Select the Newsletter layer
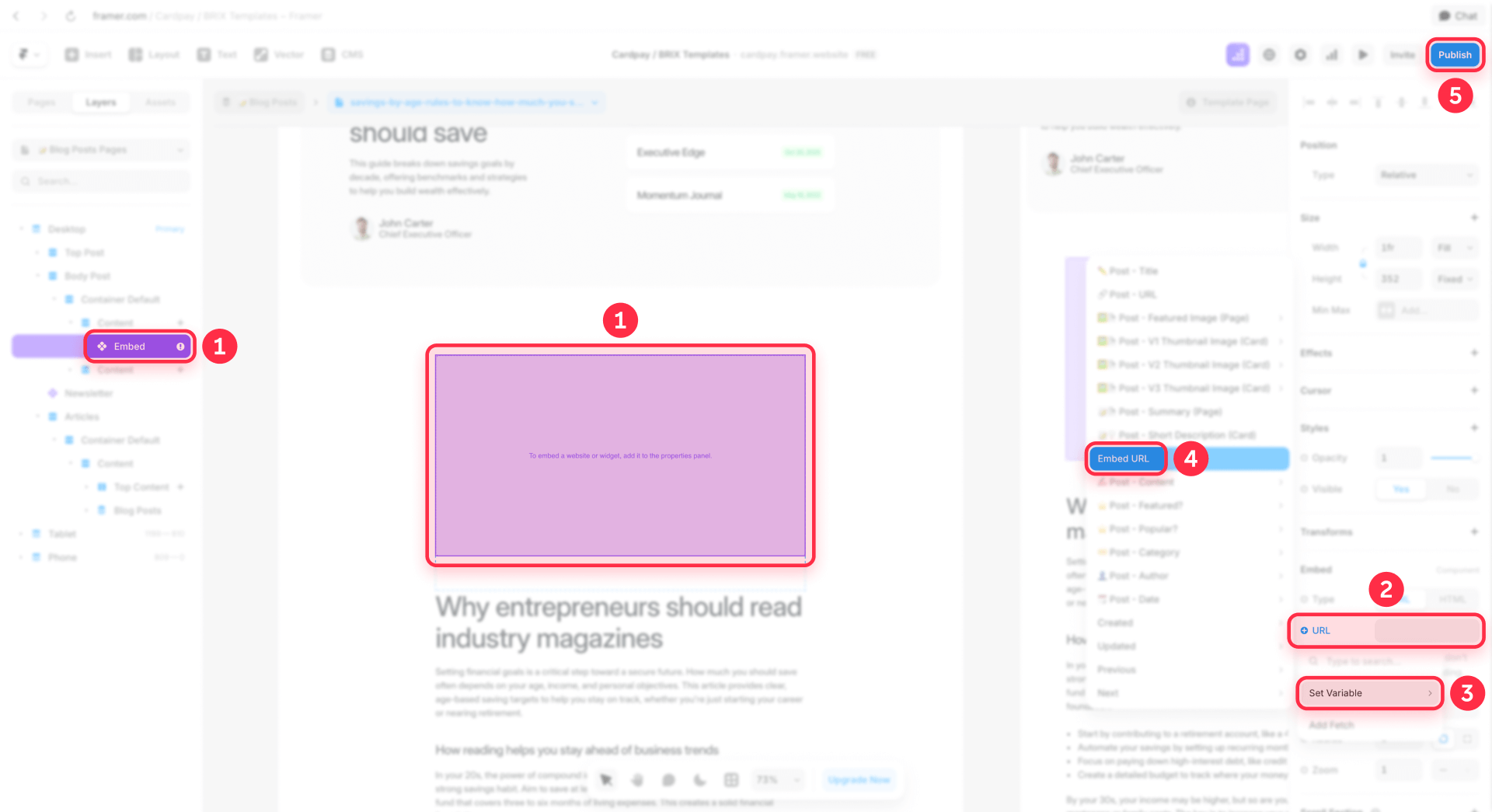 [x=89, y=393]
